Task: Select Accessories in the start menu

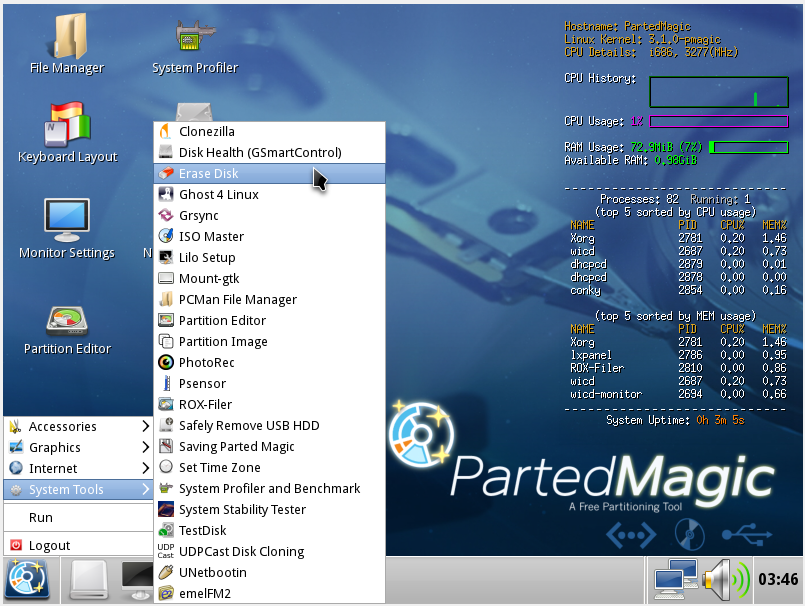Action: click(79, 426)
